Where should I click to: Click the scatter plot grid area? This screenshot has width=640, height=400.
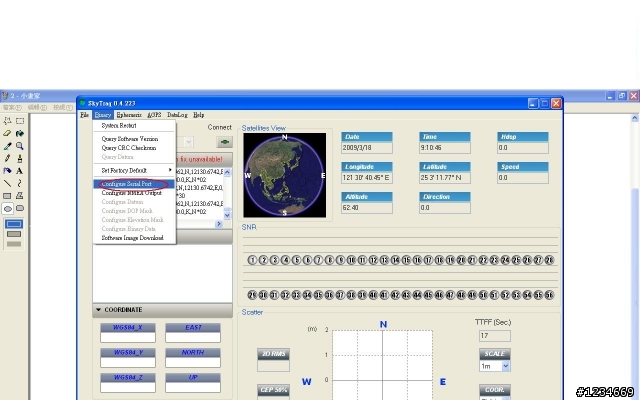[x=382, y=365]
